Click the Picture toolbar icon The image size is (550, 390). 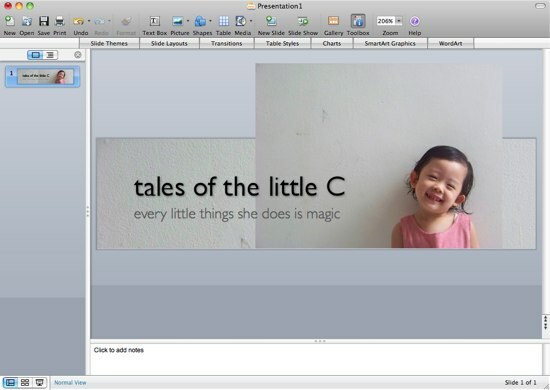pyautogui.click(x=178, y=21)
